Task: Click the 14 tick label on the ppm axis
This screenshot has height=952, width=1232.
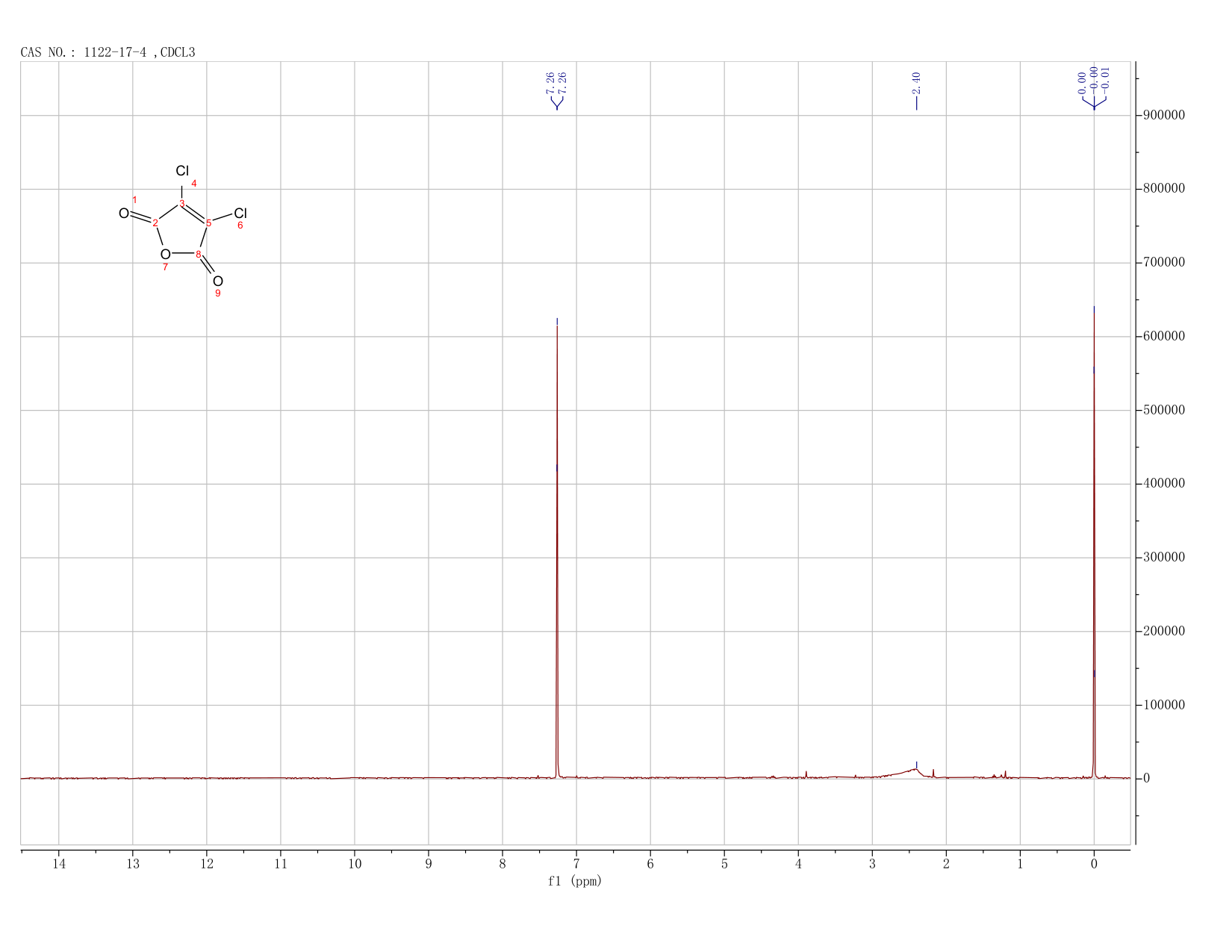Action: (x=59, y=864)
